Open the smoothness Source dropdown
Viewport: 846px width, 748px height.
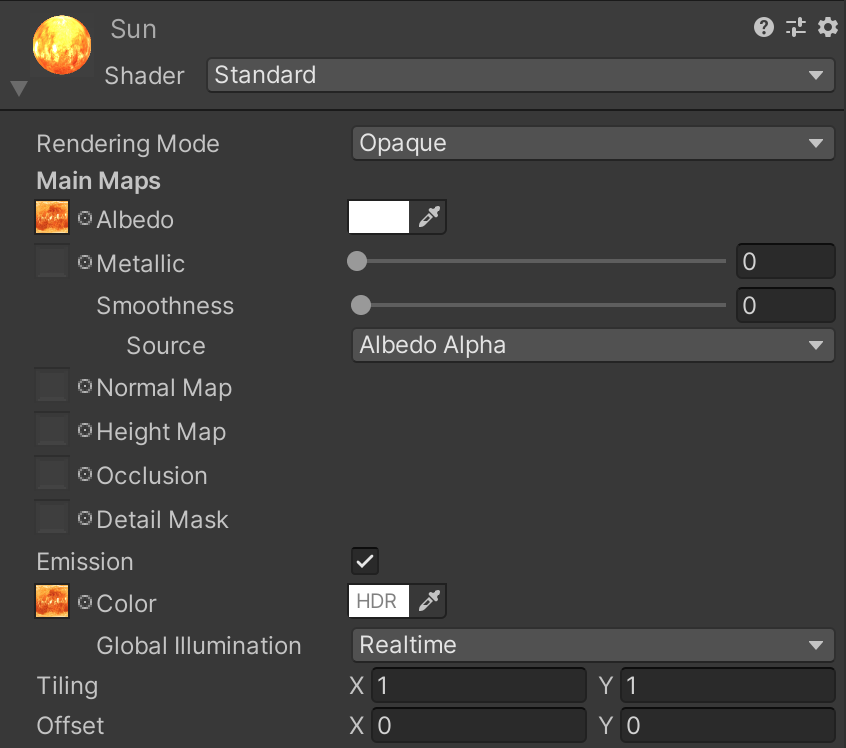pyautogui.click(x=592, y=345)
